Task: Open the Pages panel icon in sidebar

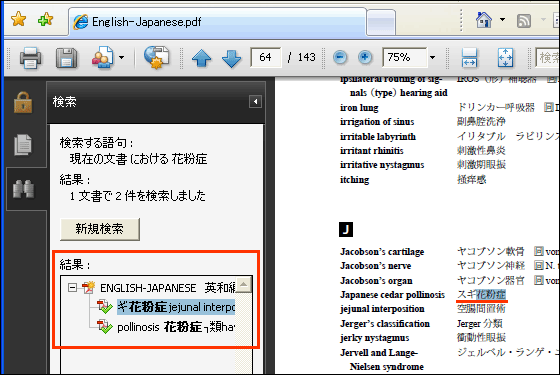Action: coord(23,144)
